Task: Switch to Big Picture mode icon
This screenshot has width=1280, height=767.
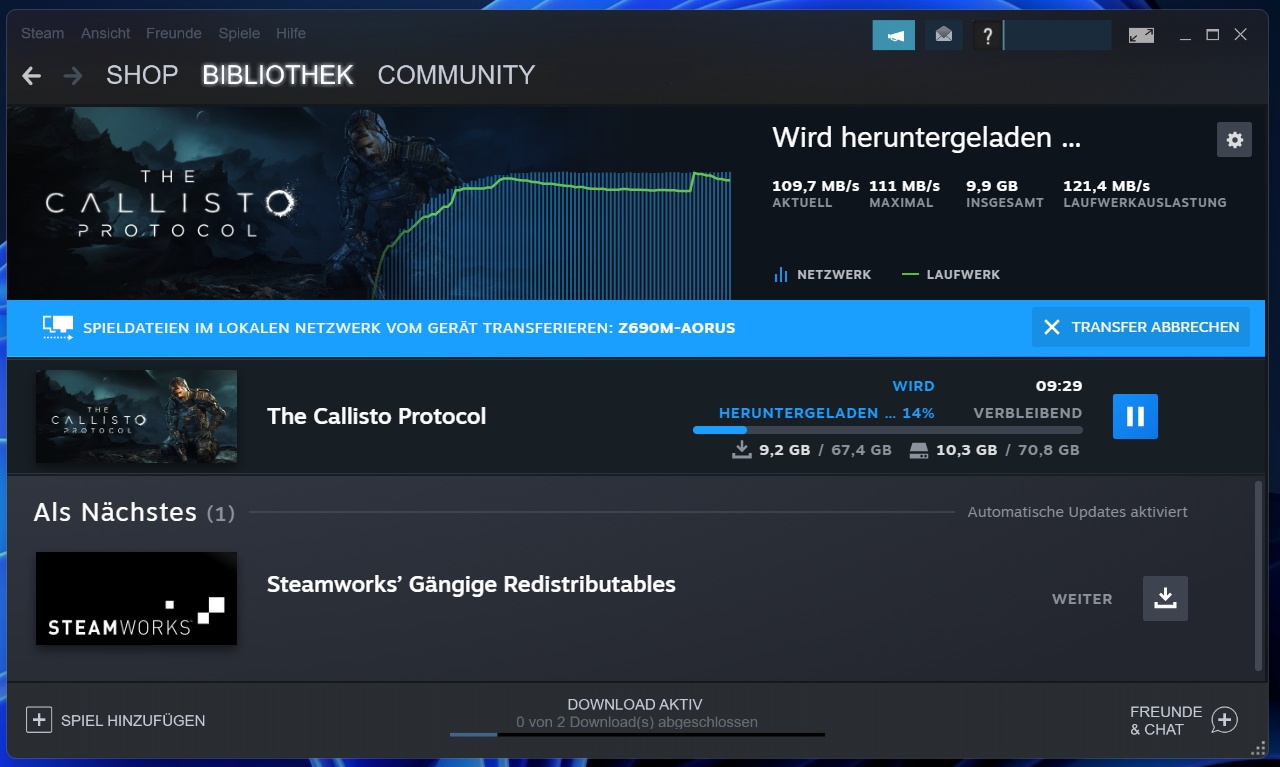Action: pos(1141,35)
